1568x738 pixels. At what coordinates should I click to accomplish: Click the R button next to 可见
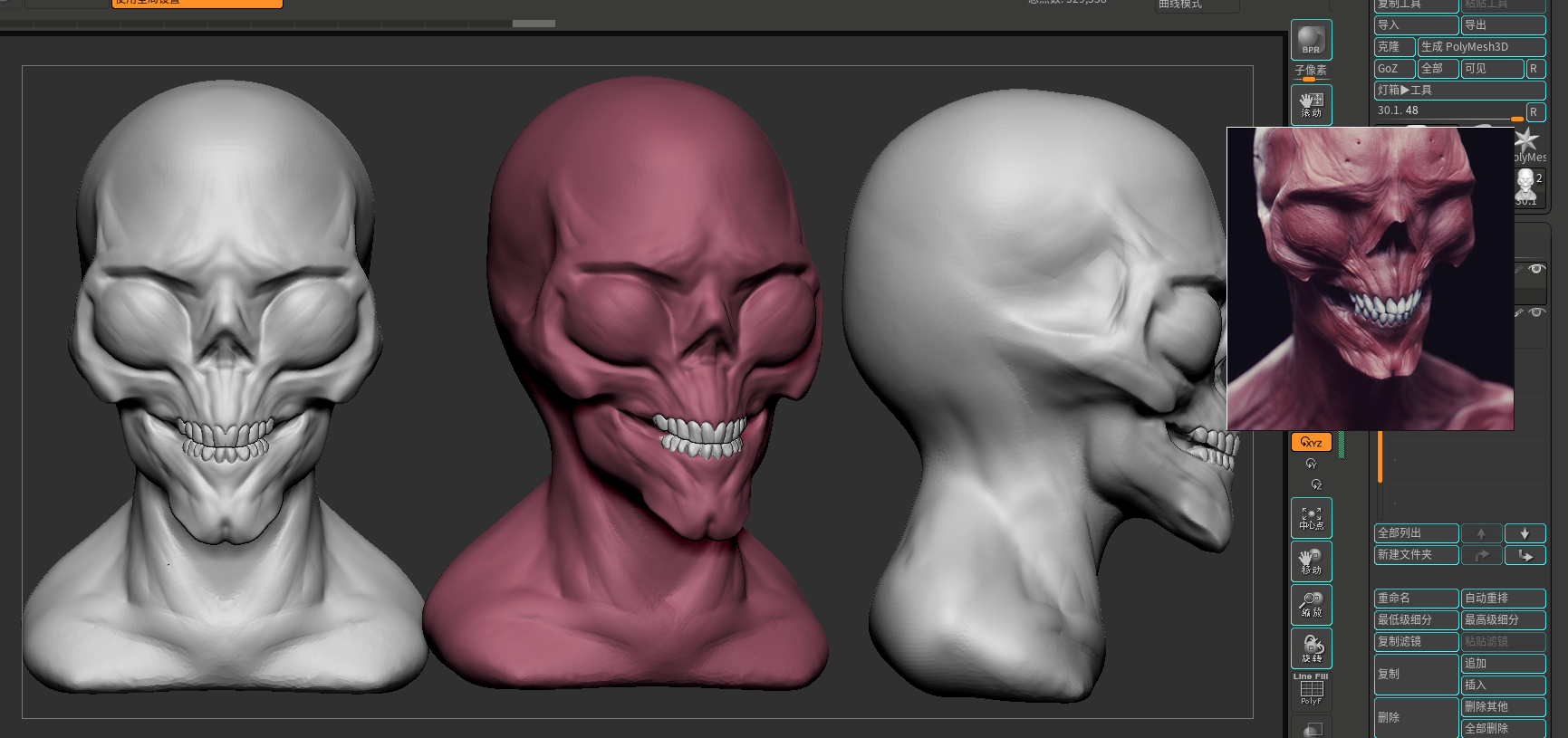pyautogui.click(x=1536, y=69)
